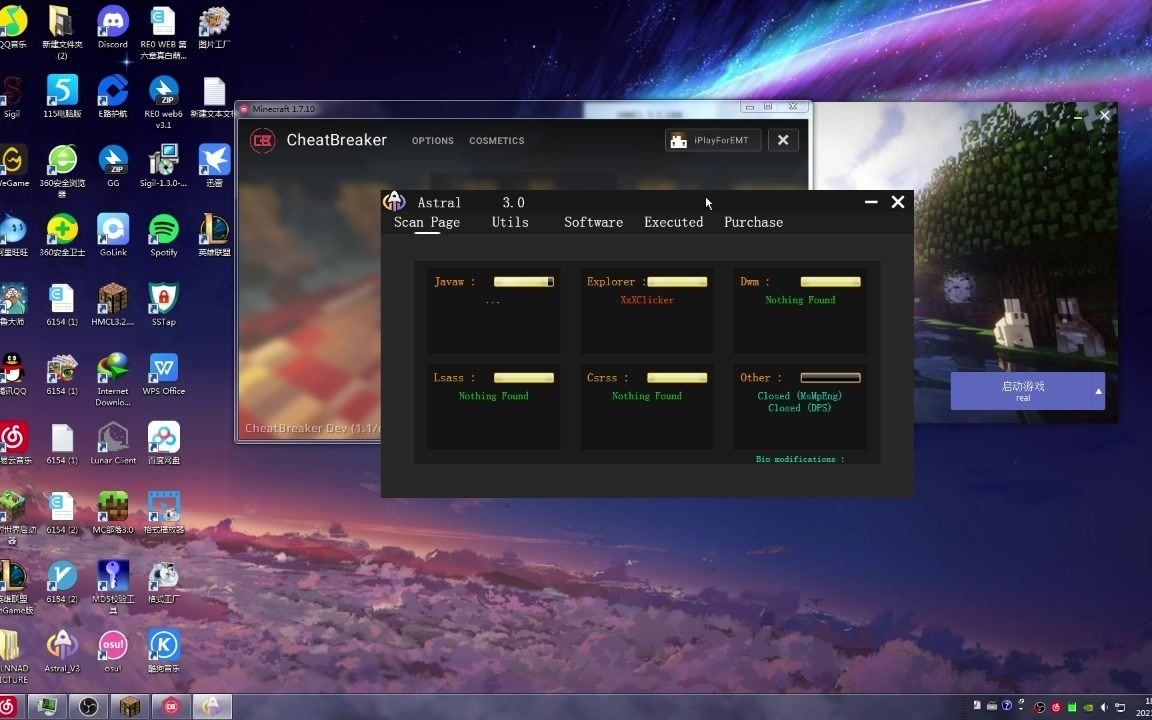Select the Sigil-1.3.0 installer icon
Viewport: 1152px width, 720px height.
(x=164, y=166)
